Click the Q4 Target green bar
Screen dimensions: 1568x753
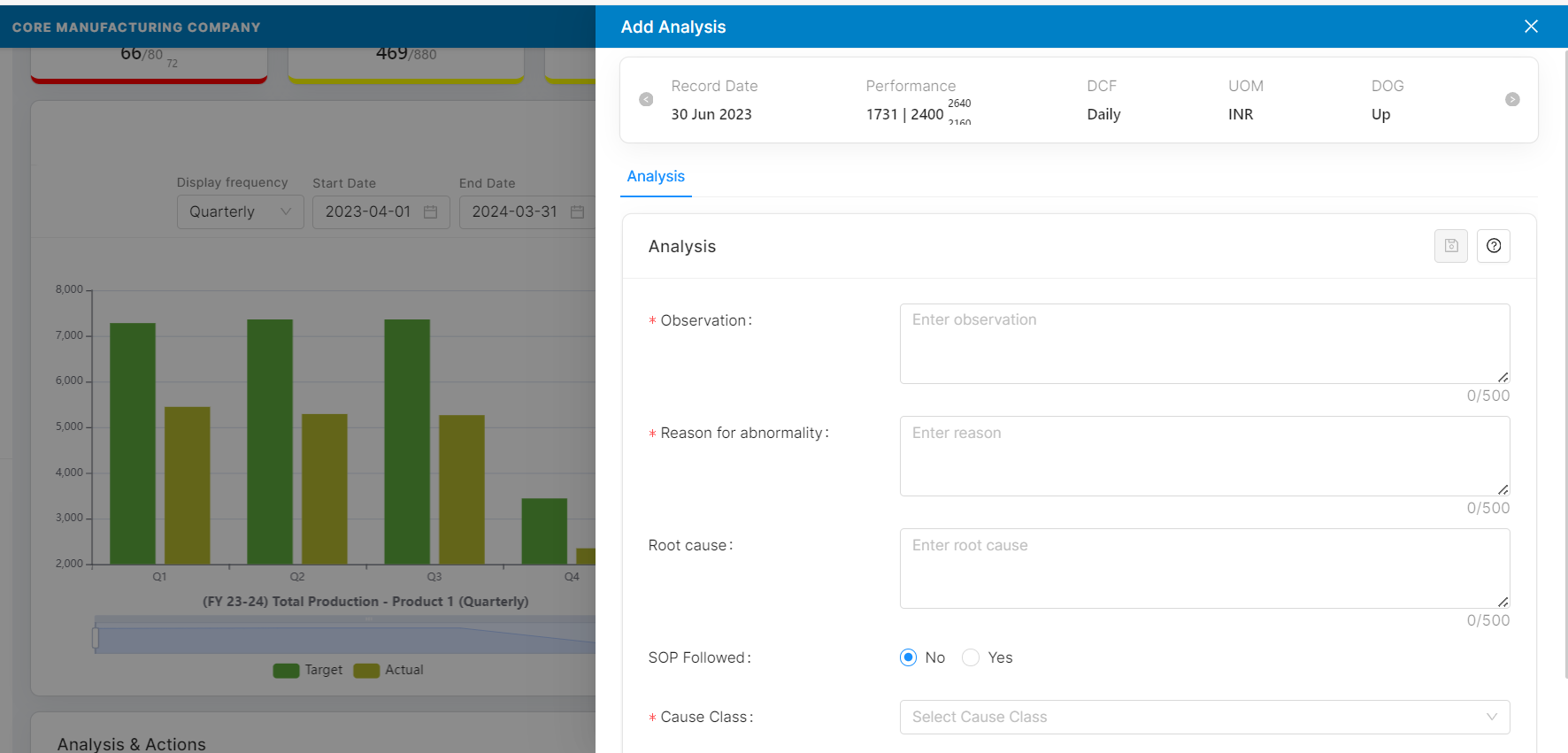(544, 531)
